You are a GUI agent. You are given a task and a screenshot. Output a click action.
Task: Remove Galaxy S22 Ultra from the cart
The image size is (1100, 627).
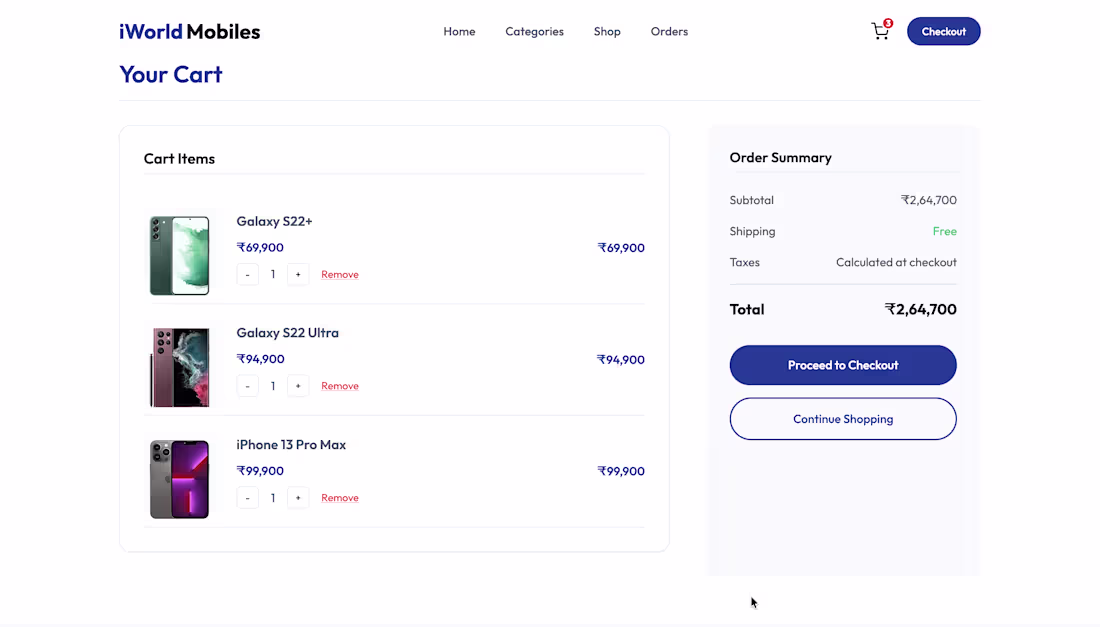click(x=340, y=386)
